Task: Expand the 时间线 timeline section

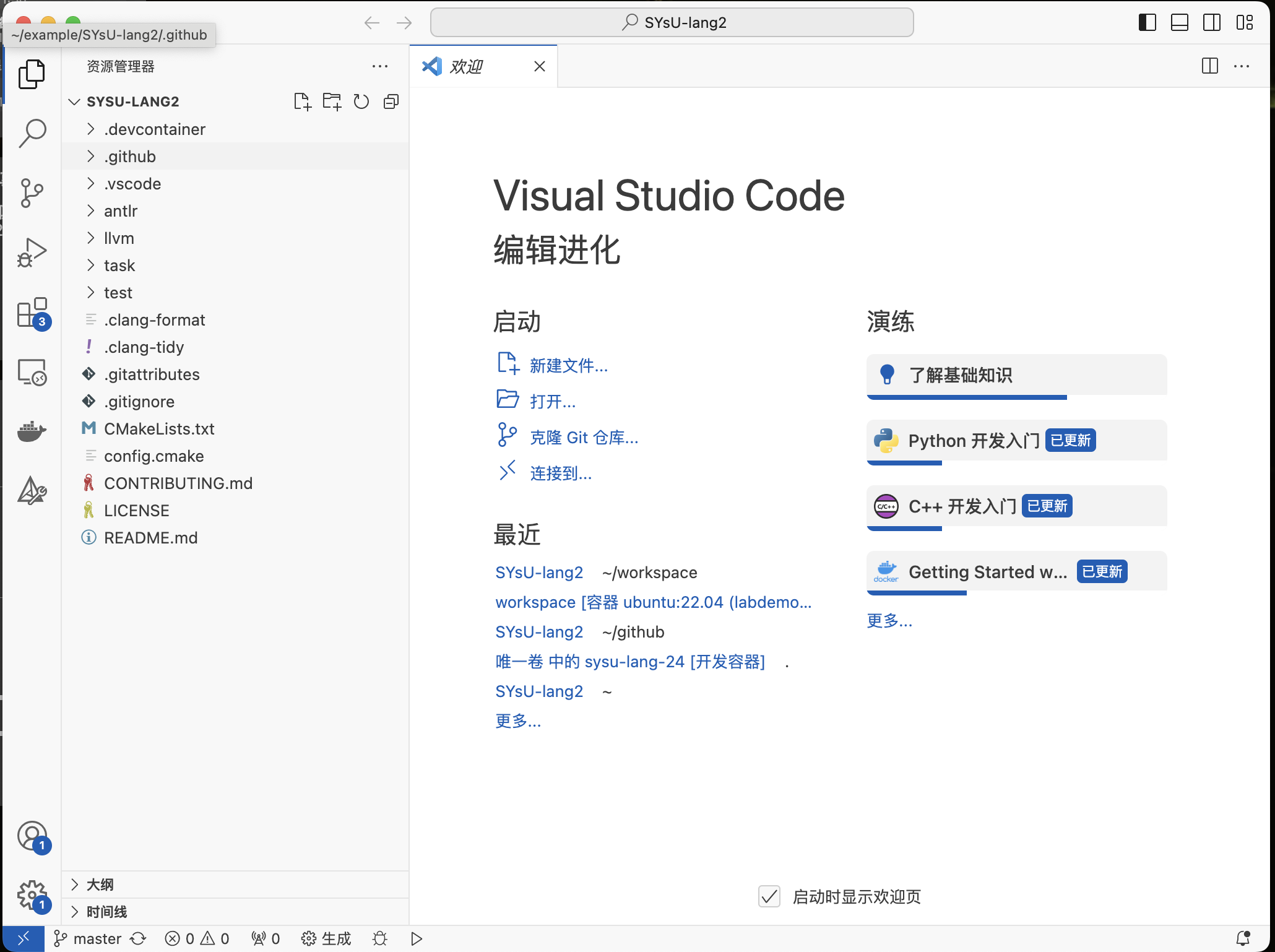Action: pyautogui.click(x=106, y=911)
